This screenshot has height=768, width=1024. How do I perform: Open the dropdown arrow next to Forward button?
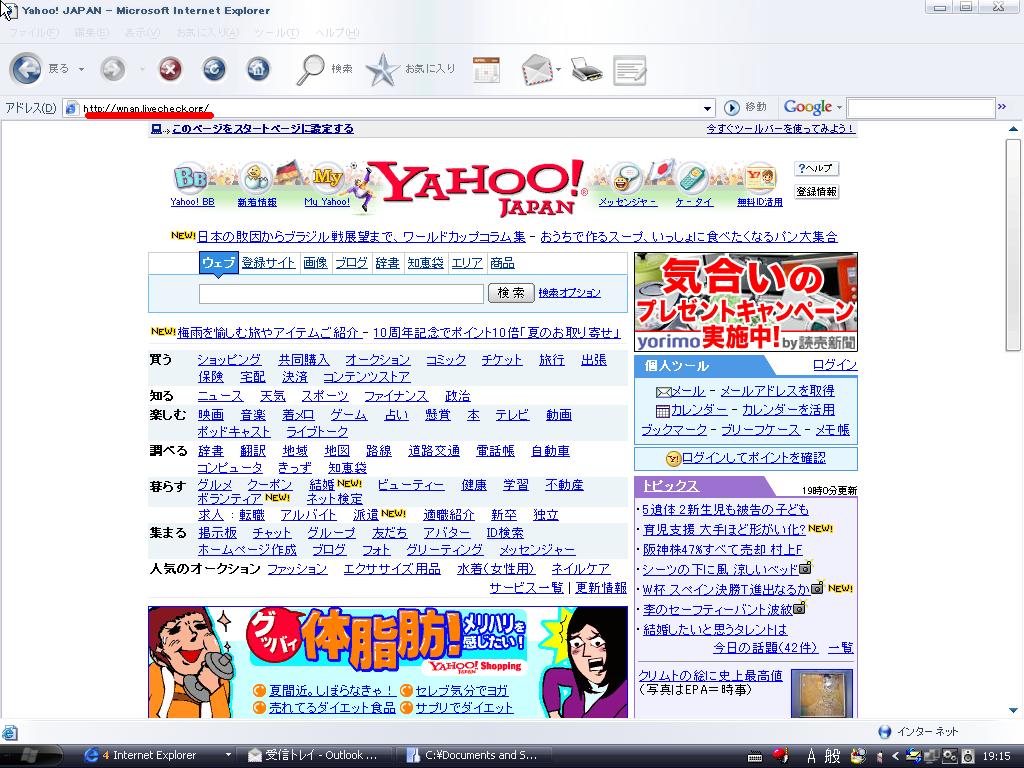click(x=142, y=69)
